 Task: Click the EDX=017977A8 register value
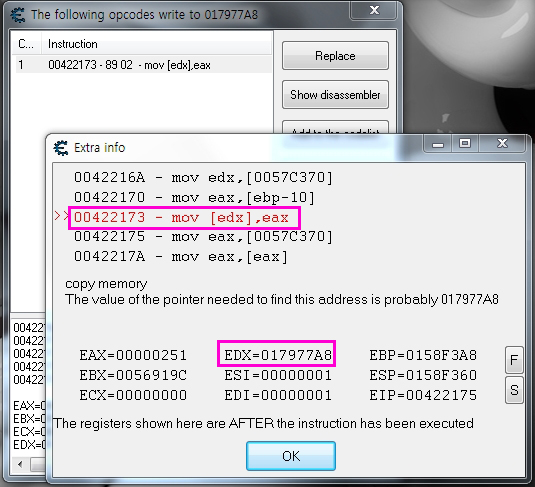[278, 355]
